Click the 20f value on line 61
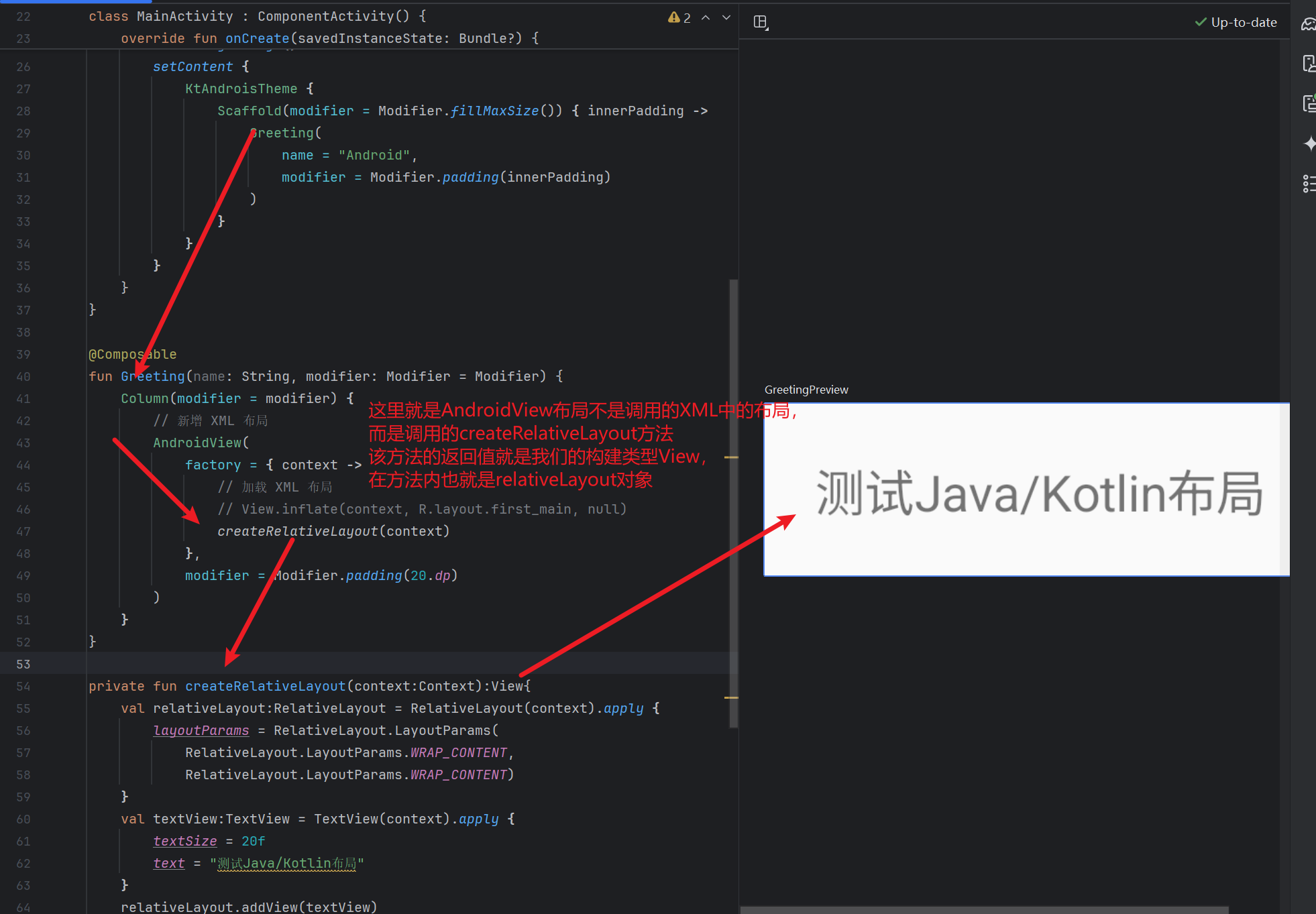 point(254,841)
